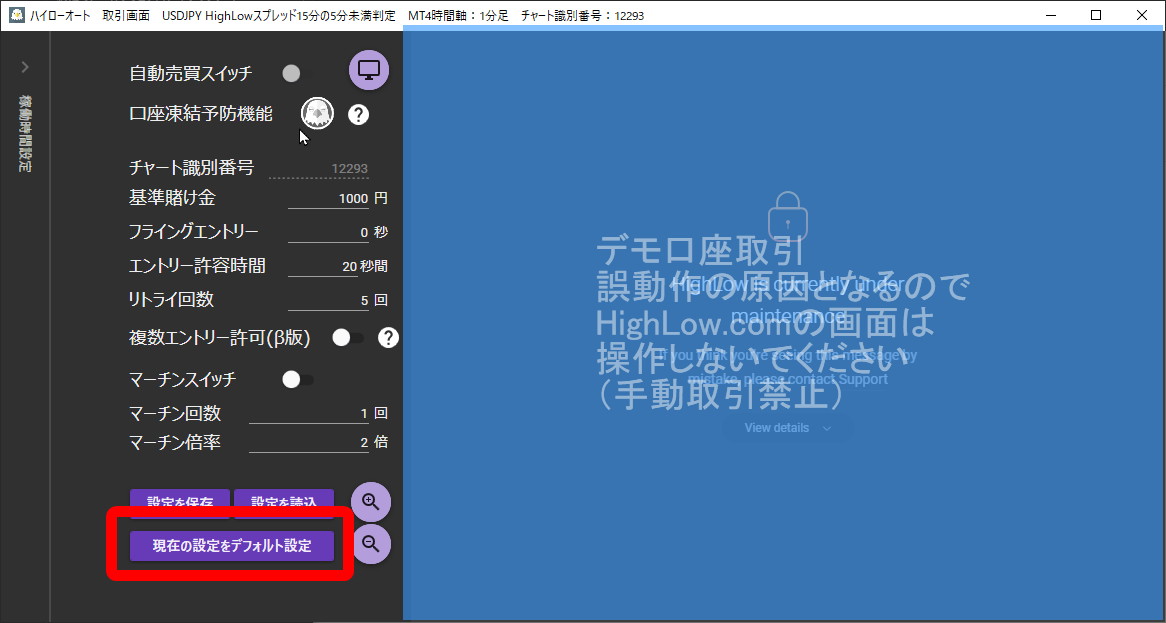This screenshot has height=623, width=1166.
Task: Click 現在の設定をデフォルト設定 button
Action: click(x=232, y=546)
